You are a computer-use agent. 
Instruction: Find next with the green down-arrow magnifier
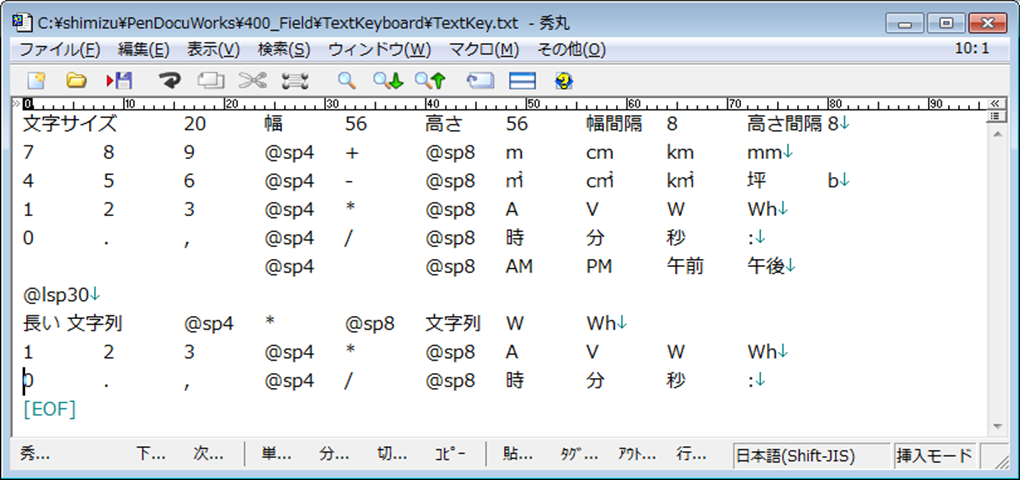point(387,81)
